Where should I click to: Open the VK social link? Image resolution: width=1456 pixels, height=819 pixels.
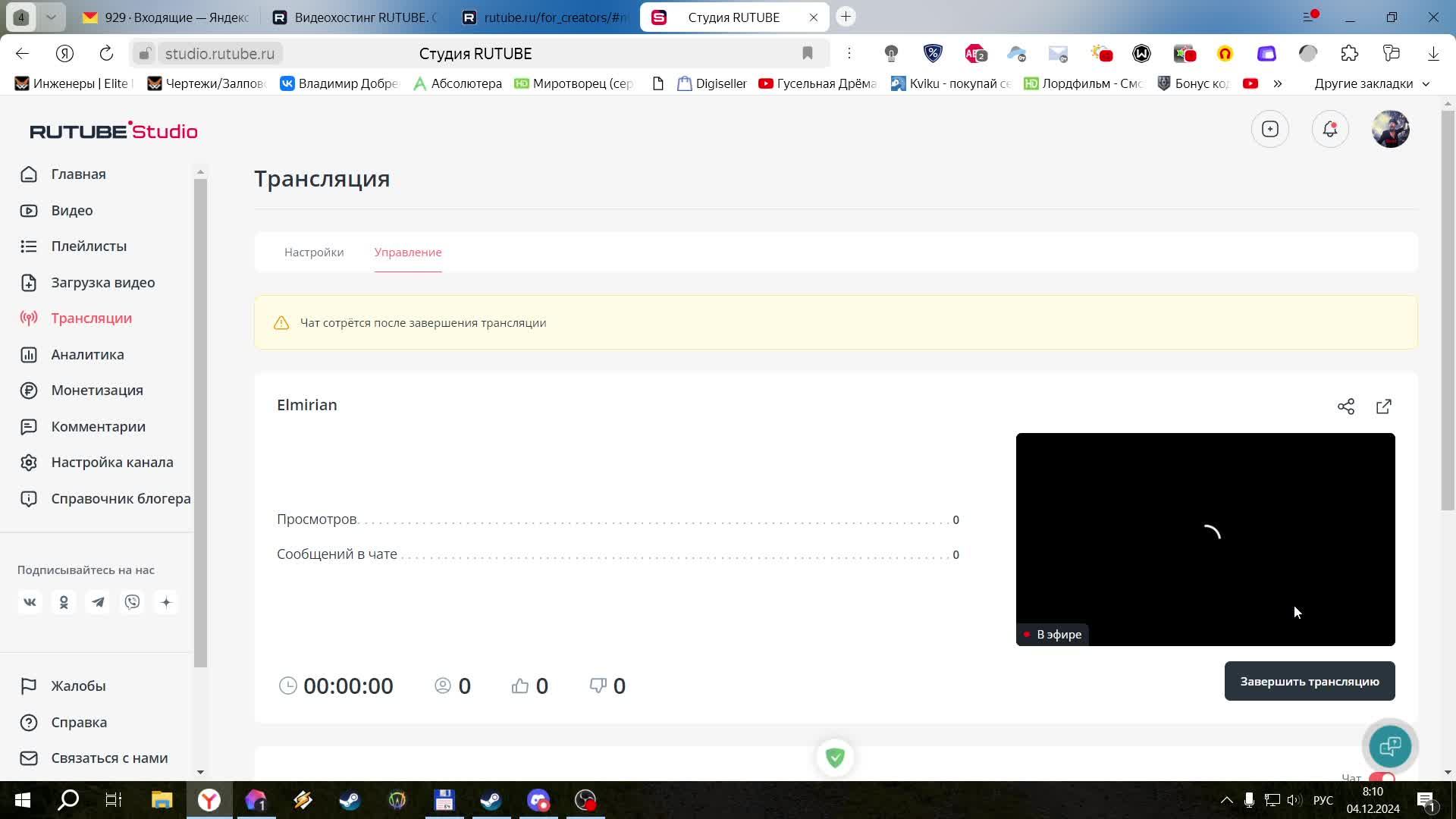[30, 602]
